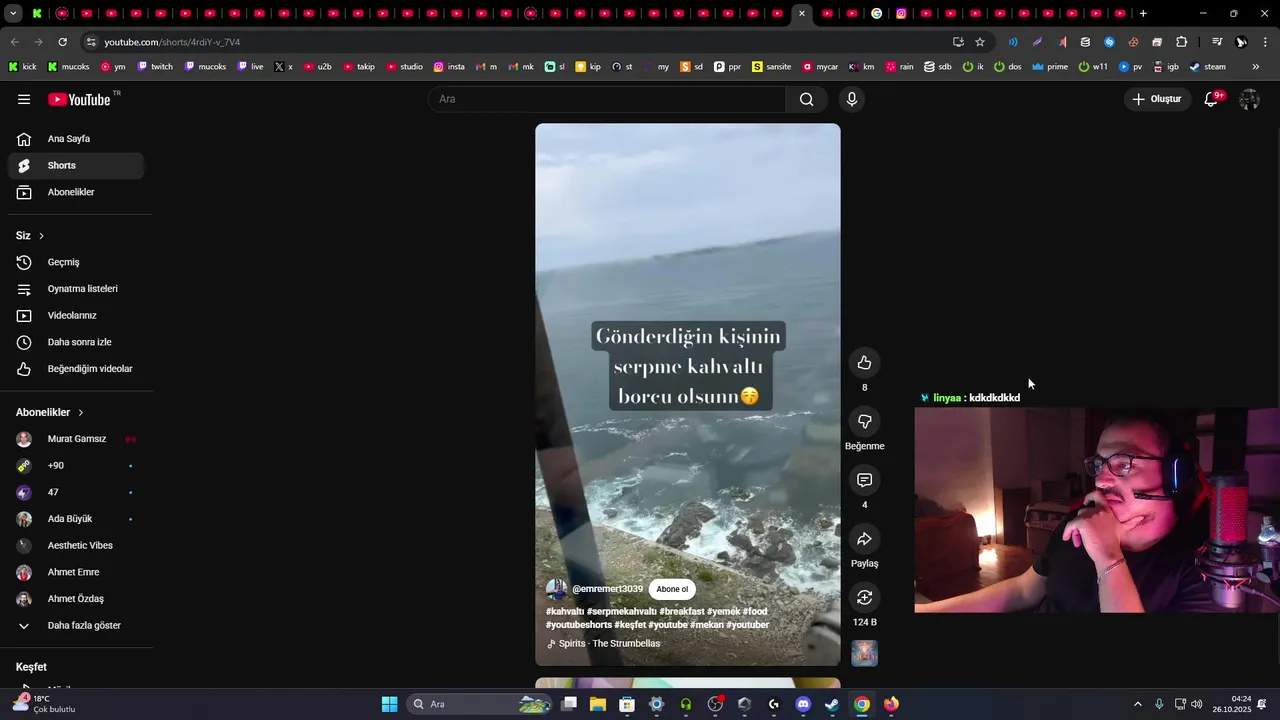The height and width of the screenshot is (720, 1280).
Task: Open a new browser tab
Action: click(x=1143, y=14)
